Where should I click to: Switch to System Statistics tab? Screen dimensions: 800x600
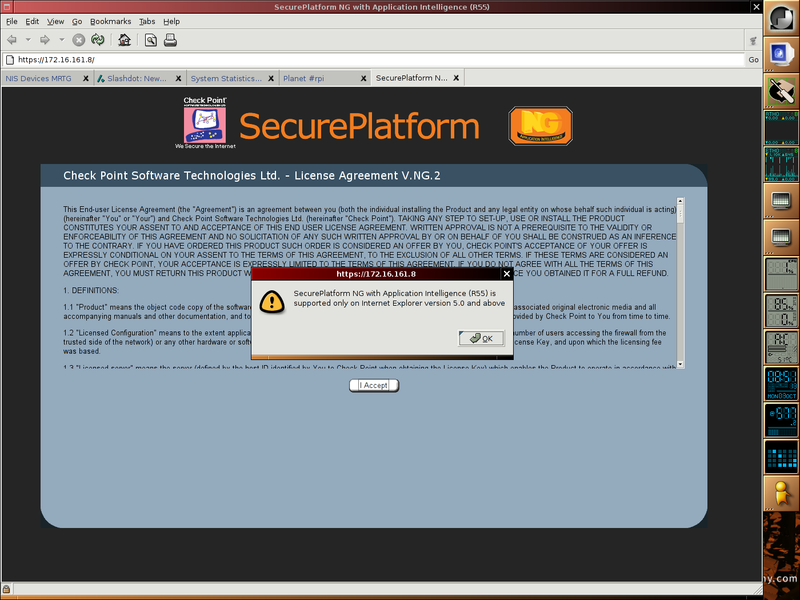(x=226, y=79)
